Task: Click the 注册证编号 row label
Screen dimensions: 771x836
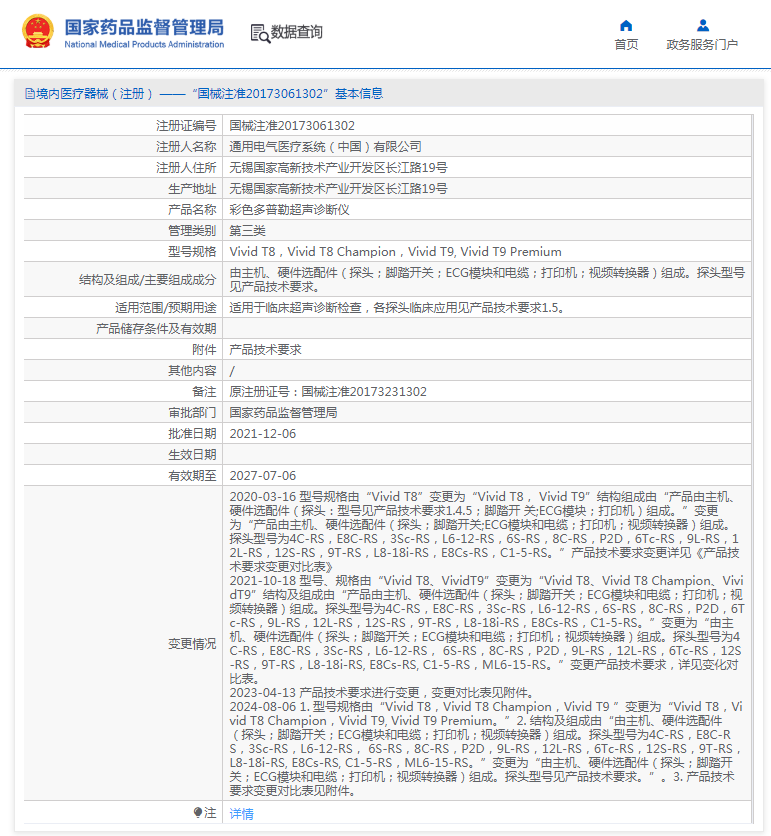Action: [186, 125]
